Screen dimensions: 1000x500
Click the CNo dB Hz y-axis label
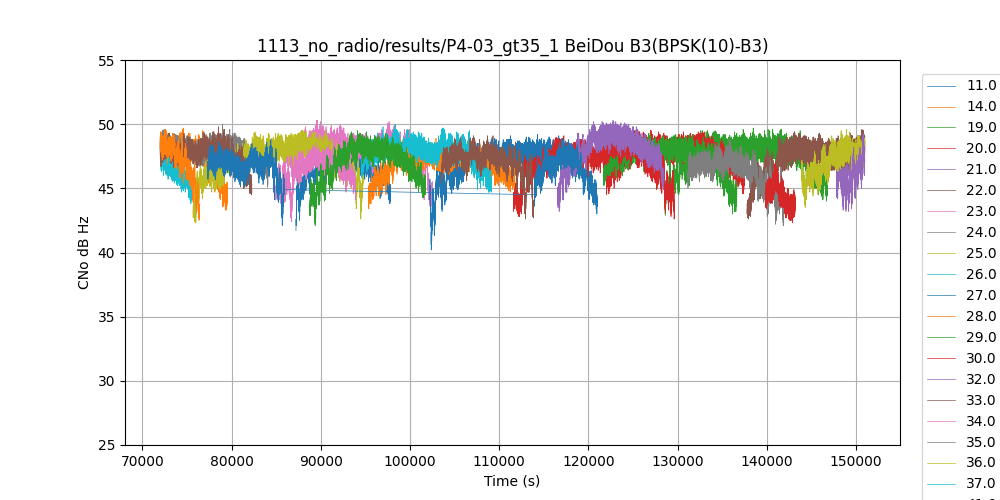coord(84,253)
